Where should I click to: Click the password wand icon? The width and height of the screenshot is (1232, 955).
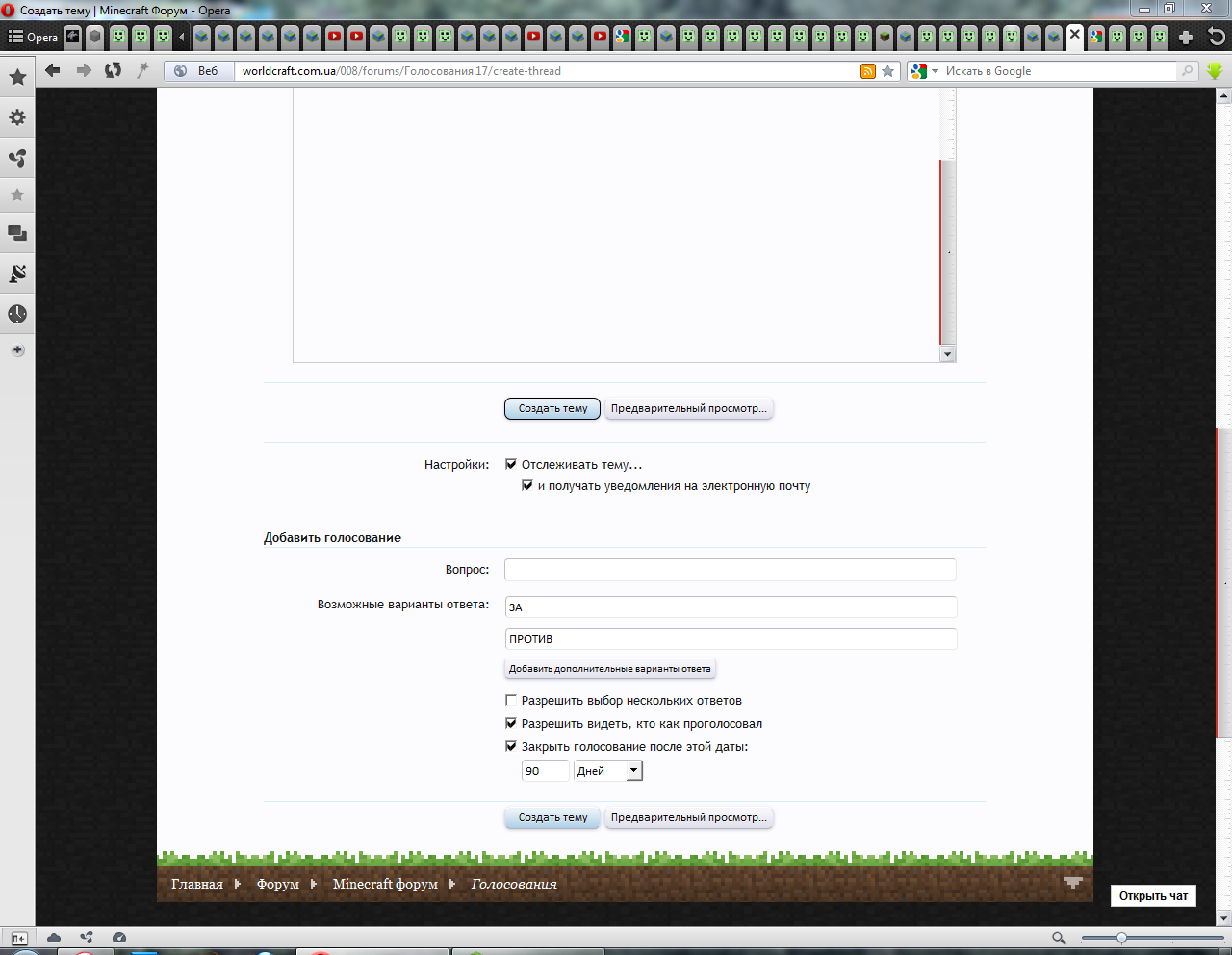(x=142, y=70)
